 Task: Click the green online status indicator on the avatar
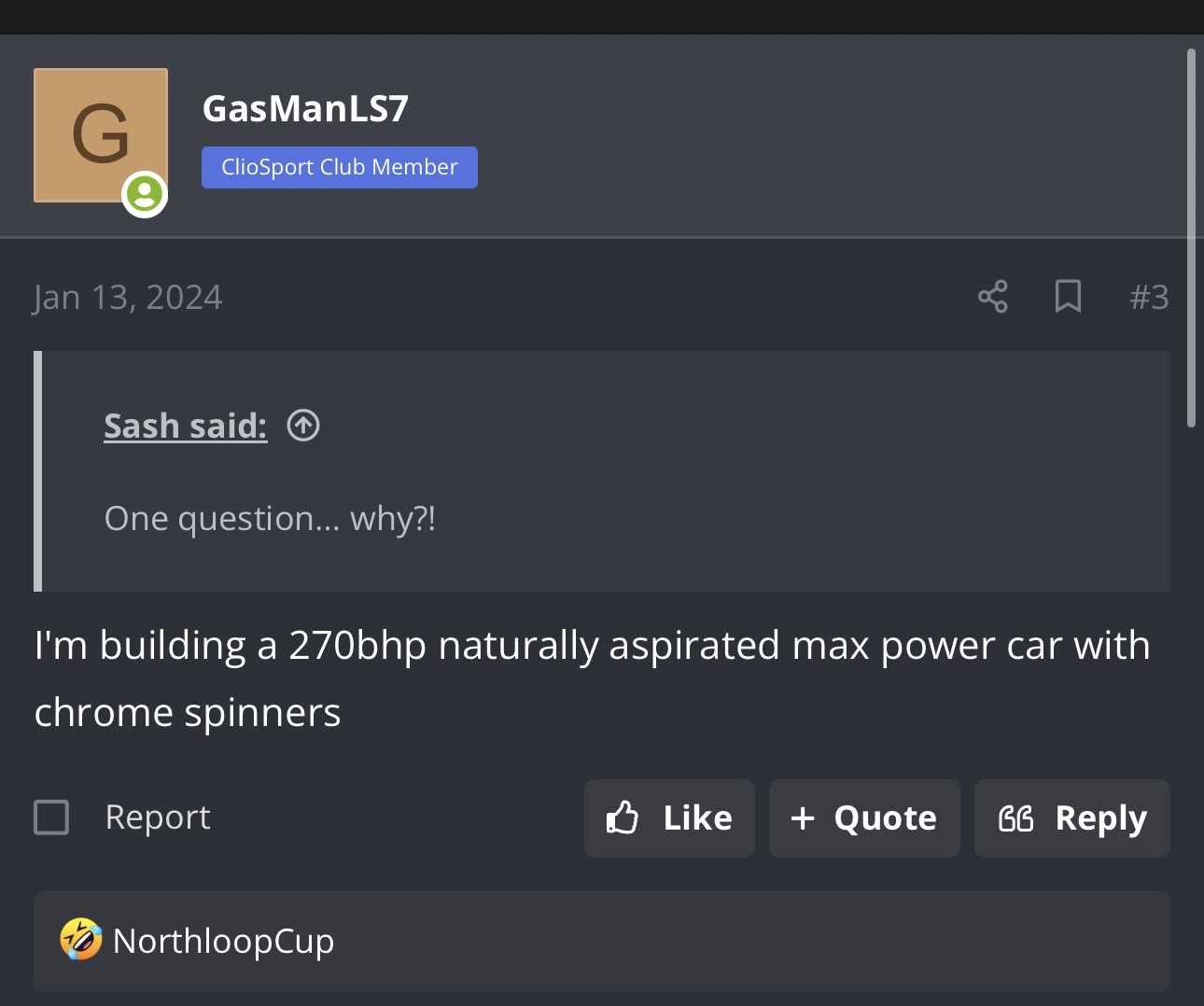[x=145, y=194]
